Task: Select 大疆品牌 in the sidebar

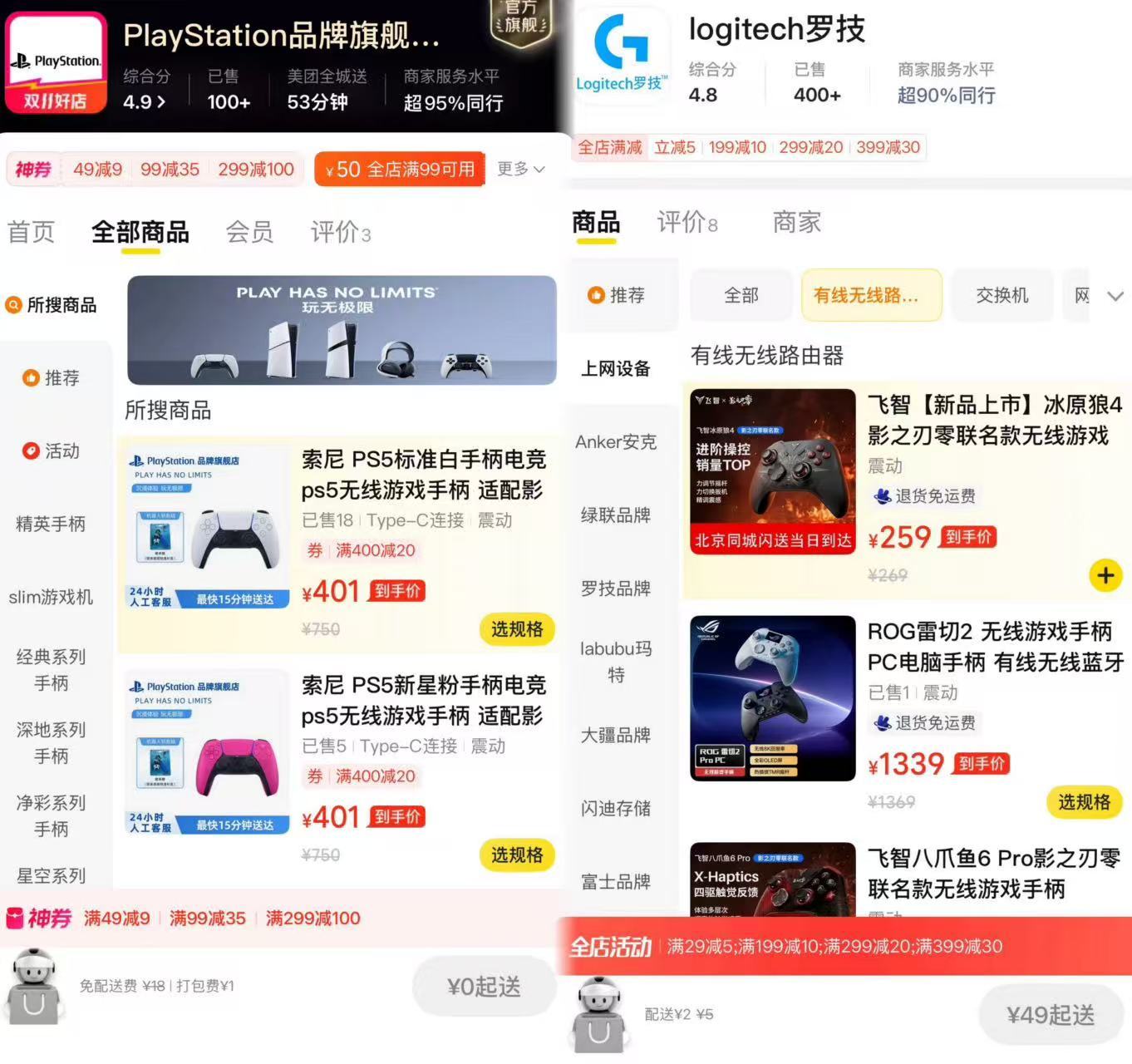Action: (616, 735)
